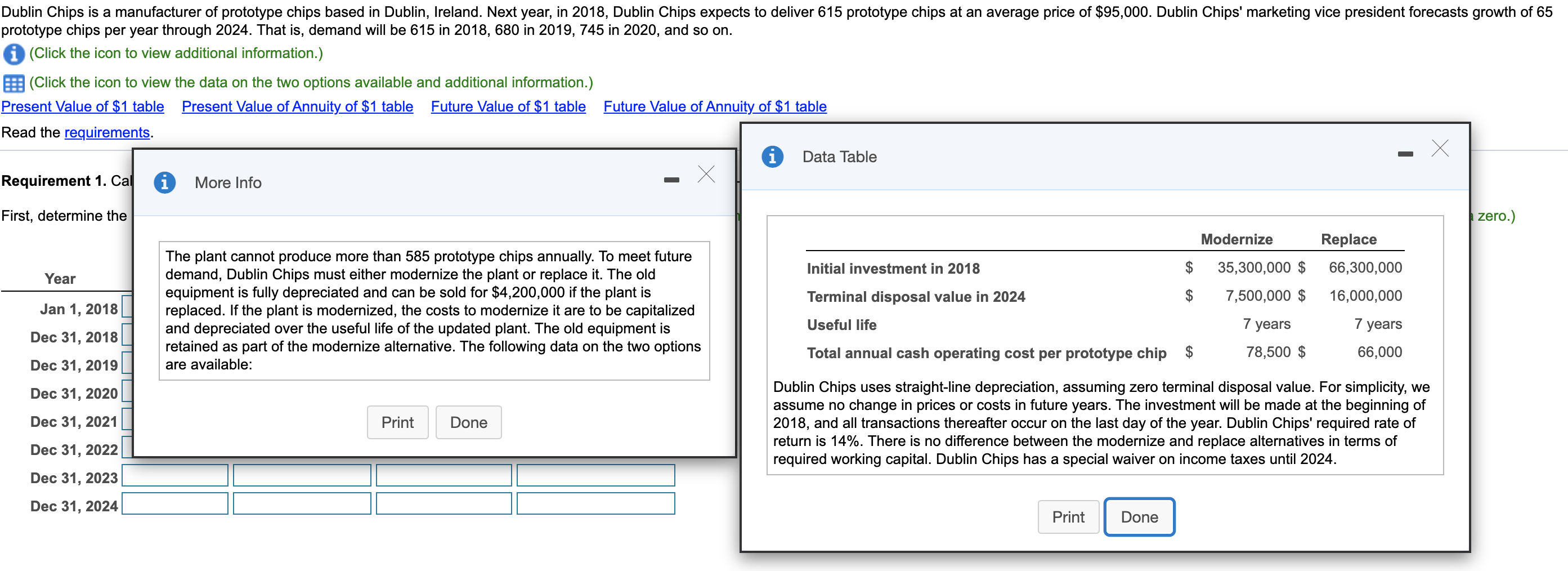Image resolution: width=1568 pixels, height=571 pixels.
Task: Open Future Value of $1 table link
Action: 508,106
